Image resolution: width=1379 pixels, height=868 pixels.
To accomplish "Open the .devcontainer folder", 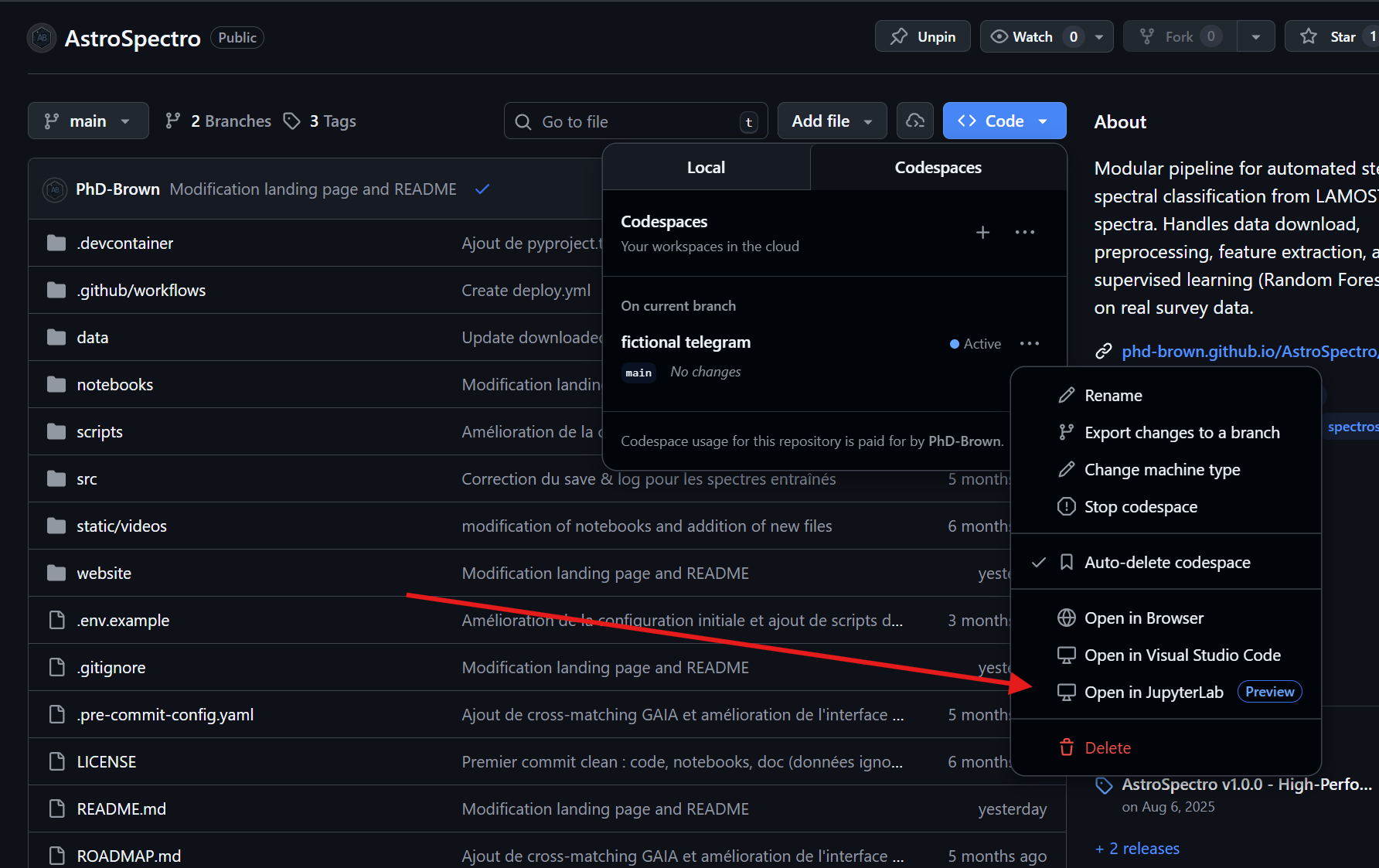I will click(x=125, y=243).
